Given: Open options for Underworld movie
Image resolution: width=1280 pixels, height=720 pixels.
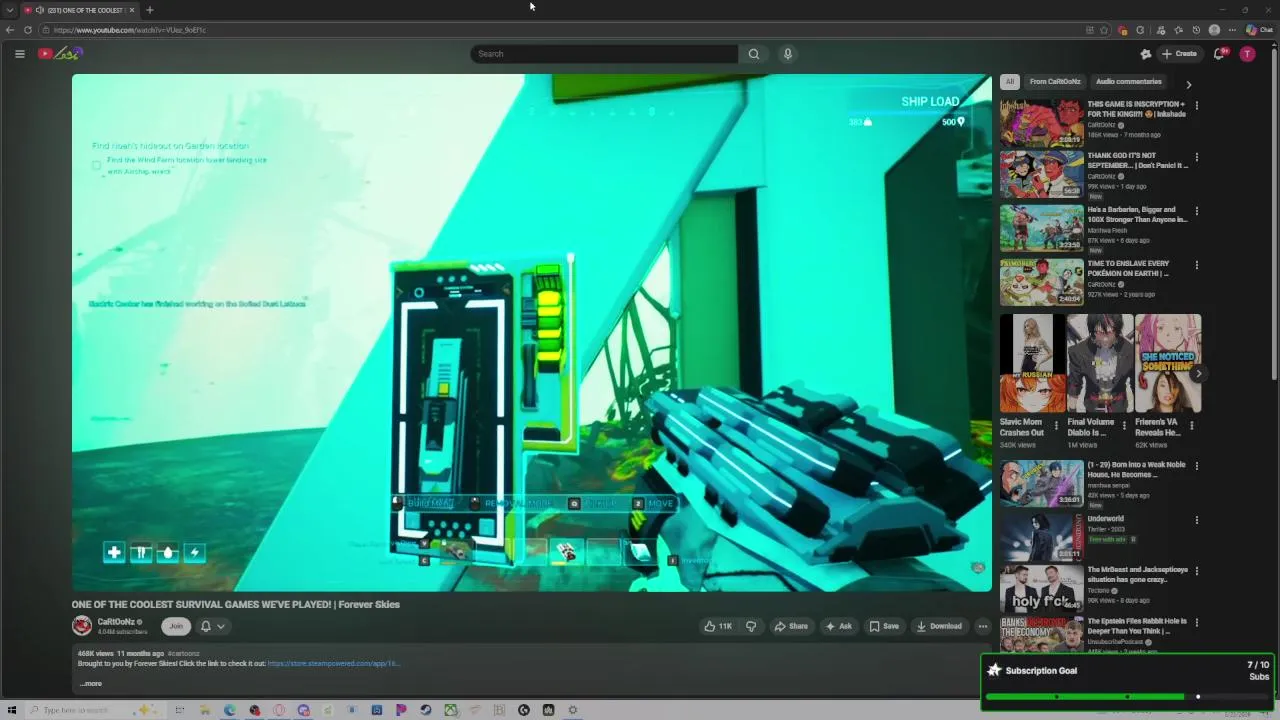Looking at the screenshot, I should [1197, 520].
